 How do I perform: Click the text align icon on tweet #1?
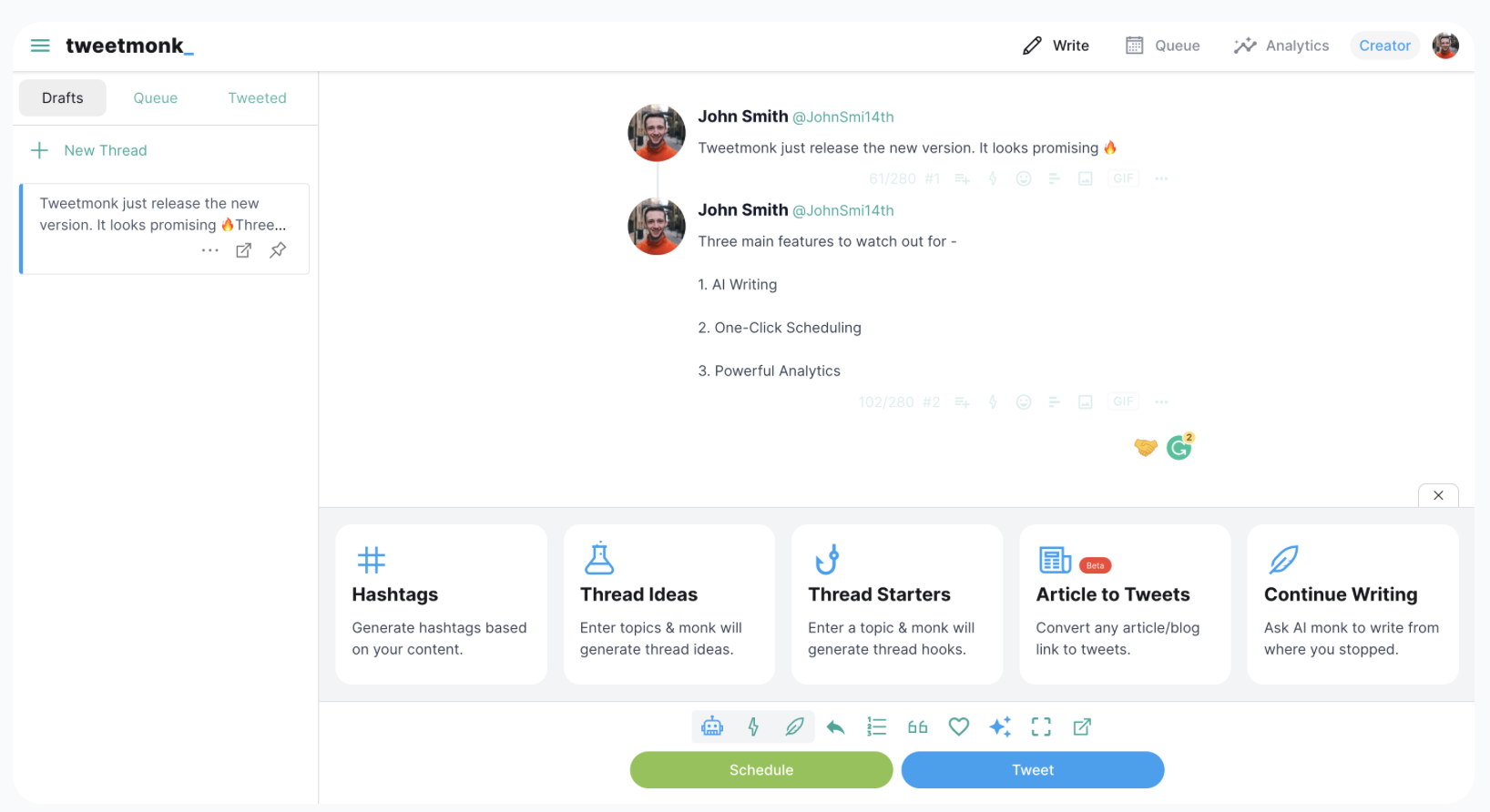1055,178
